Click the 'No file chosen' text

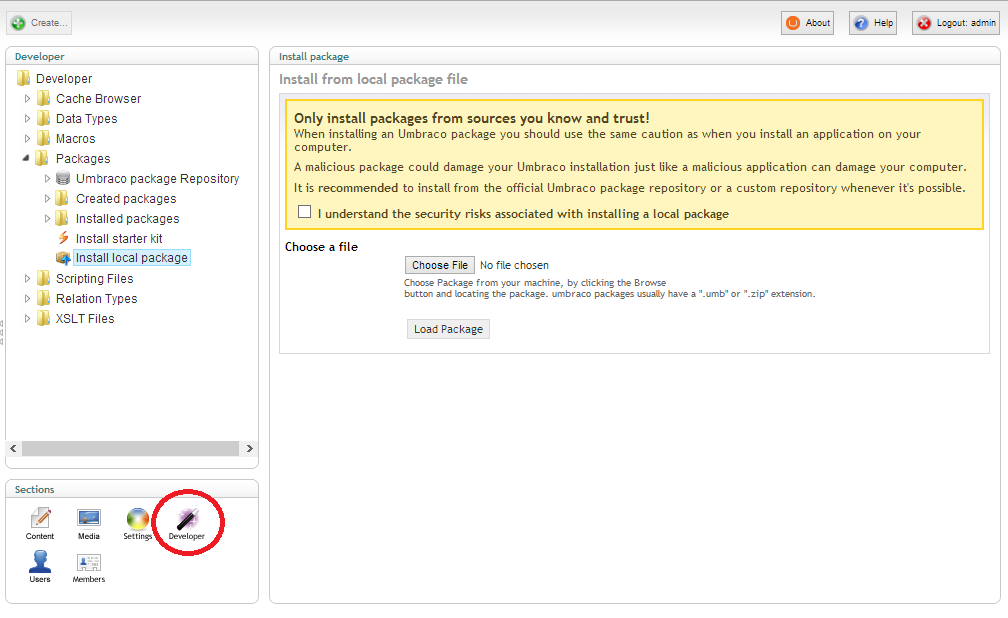click(x=514, y=265)
